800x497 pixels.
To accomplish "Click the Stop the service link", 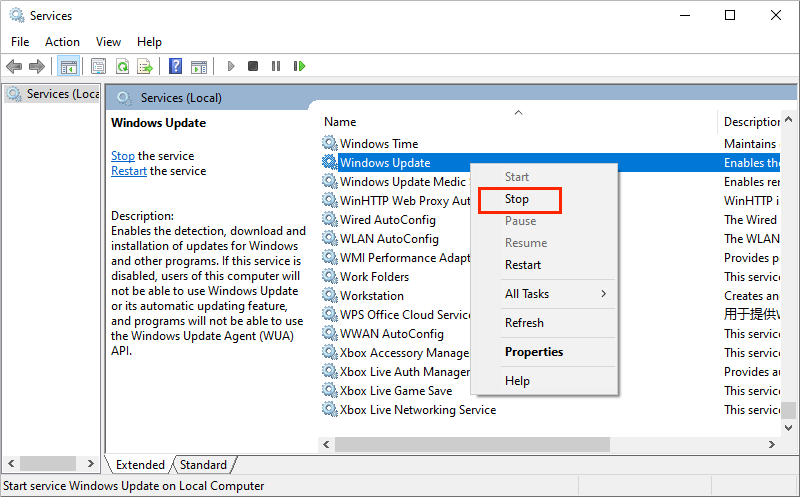I will [123, 156].
